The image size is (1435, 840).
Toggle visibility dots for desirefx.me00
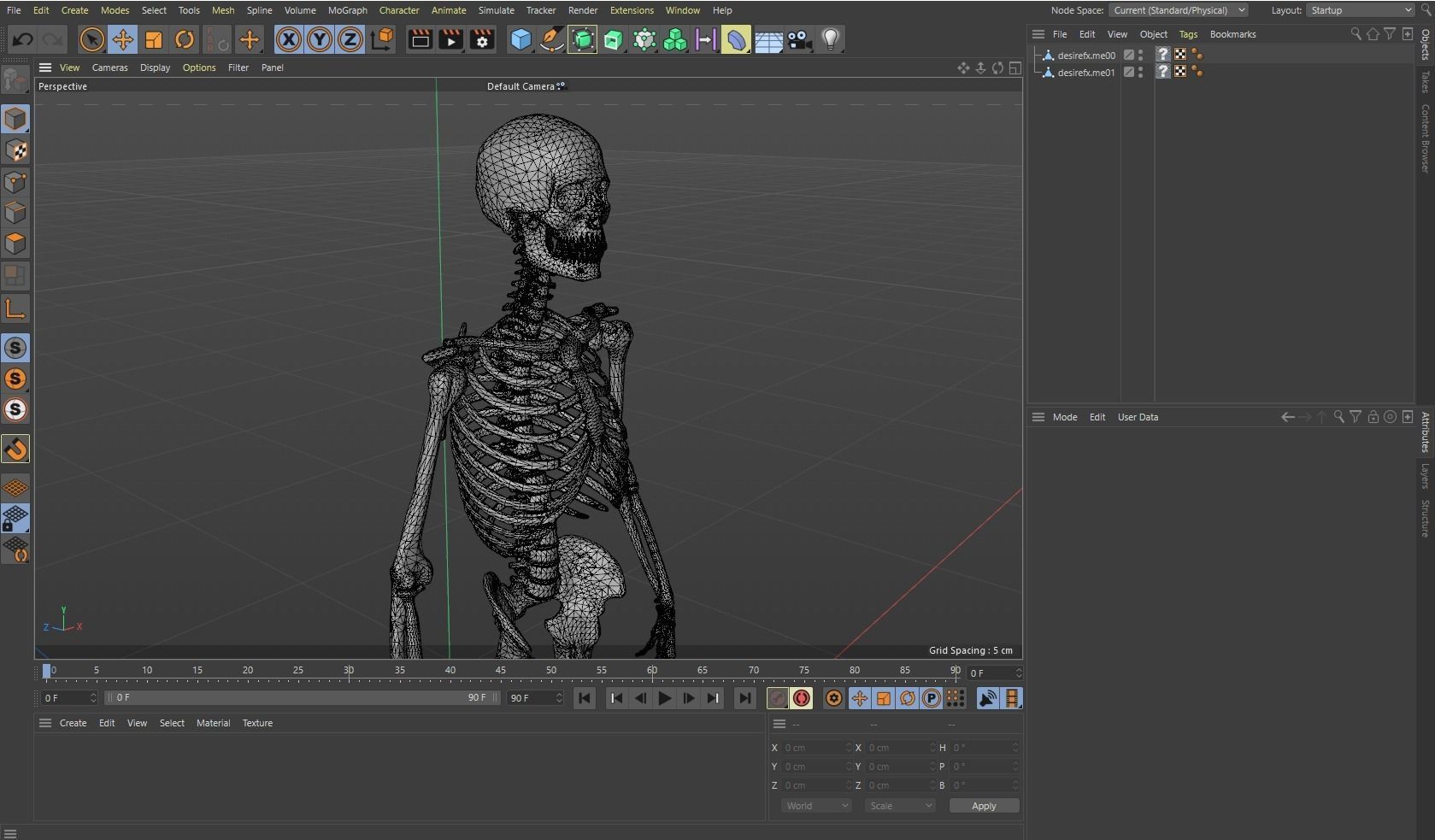1141,55
